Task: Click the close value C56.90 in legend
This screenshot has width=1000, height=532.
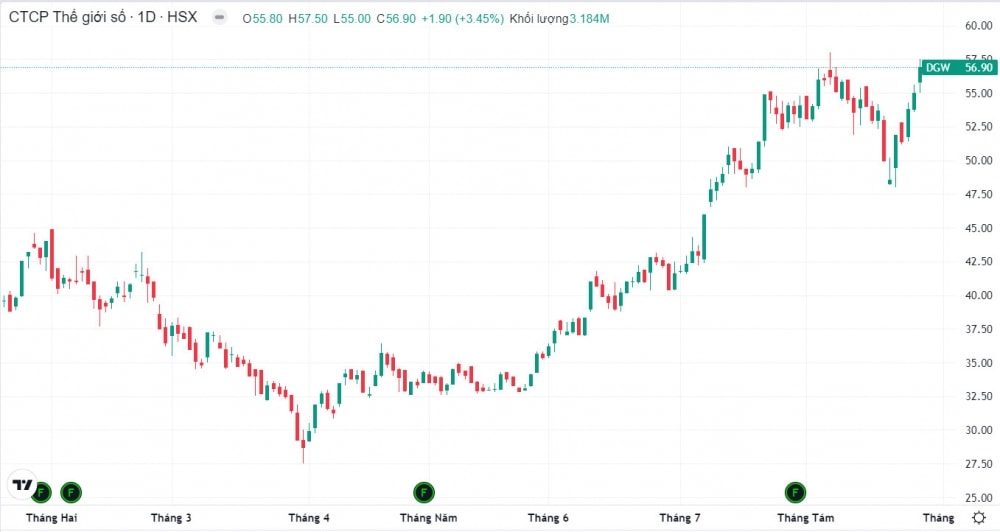Action: coord(396,18)
